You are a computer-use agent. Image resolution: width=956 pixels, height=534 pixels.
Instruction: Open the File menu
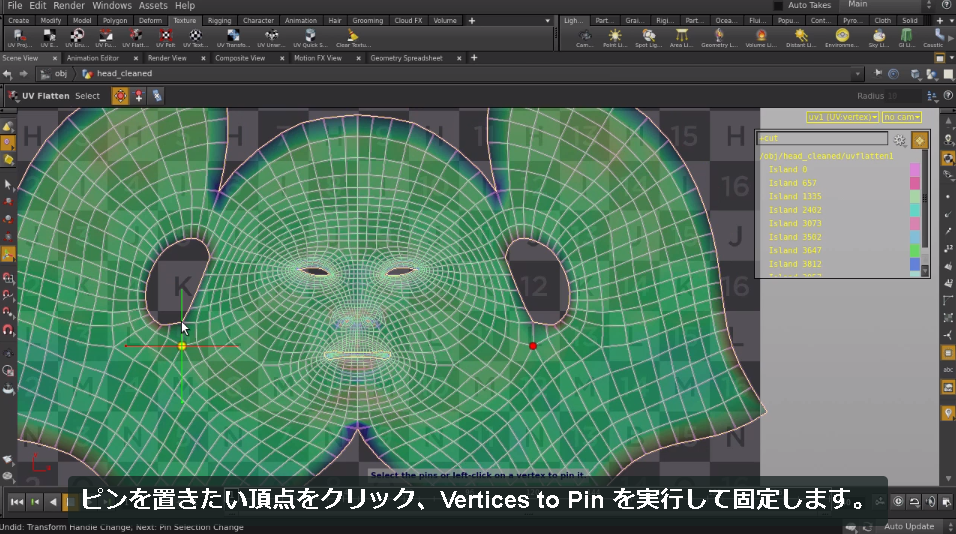[x=15, y=5]
